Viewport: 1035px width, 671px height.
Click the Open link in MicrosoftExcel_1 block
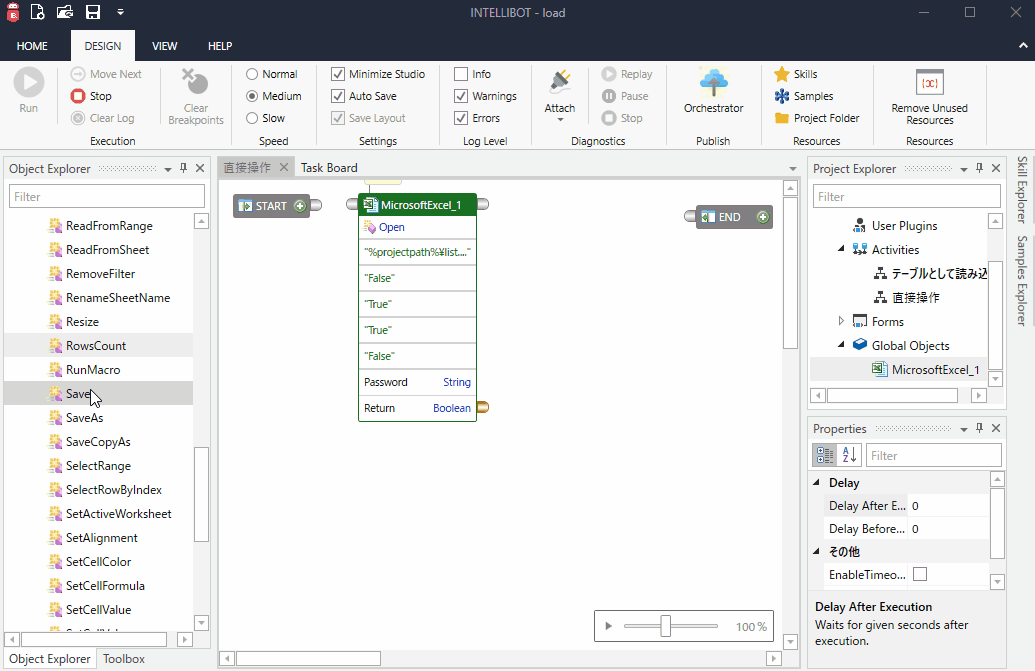(x=388, y=227)
